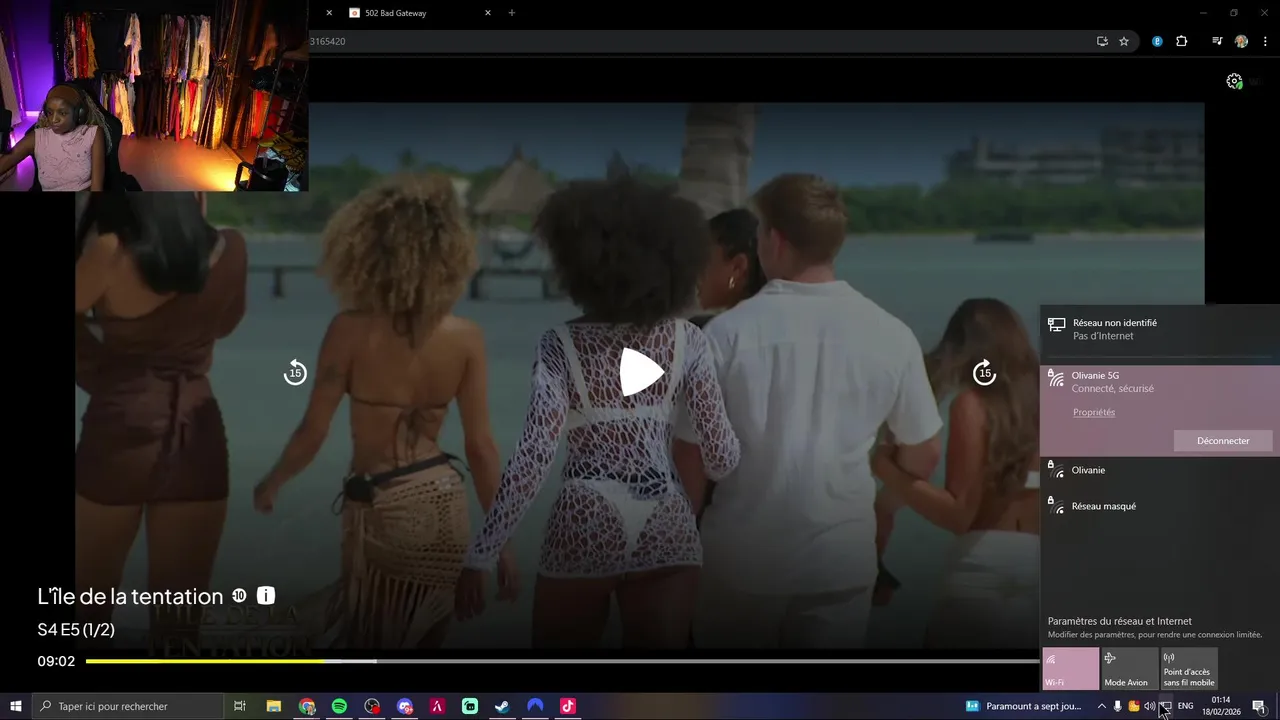Click the Taper ici pour rechercher box
1280x720 pixels.
127,706
